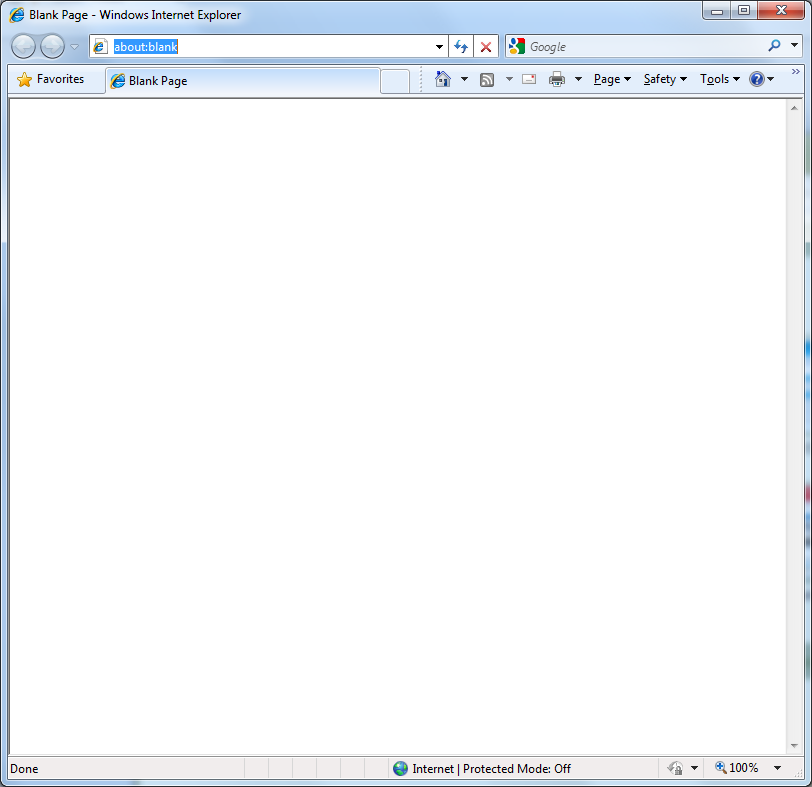Click the Internet zone globe in status bar
Viewport: 812px width, 787px height.
[x=401, y=768]
